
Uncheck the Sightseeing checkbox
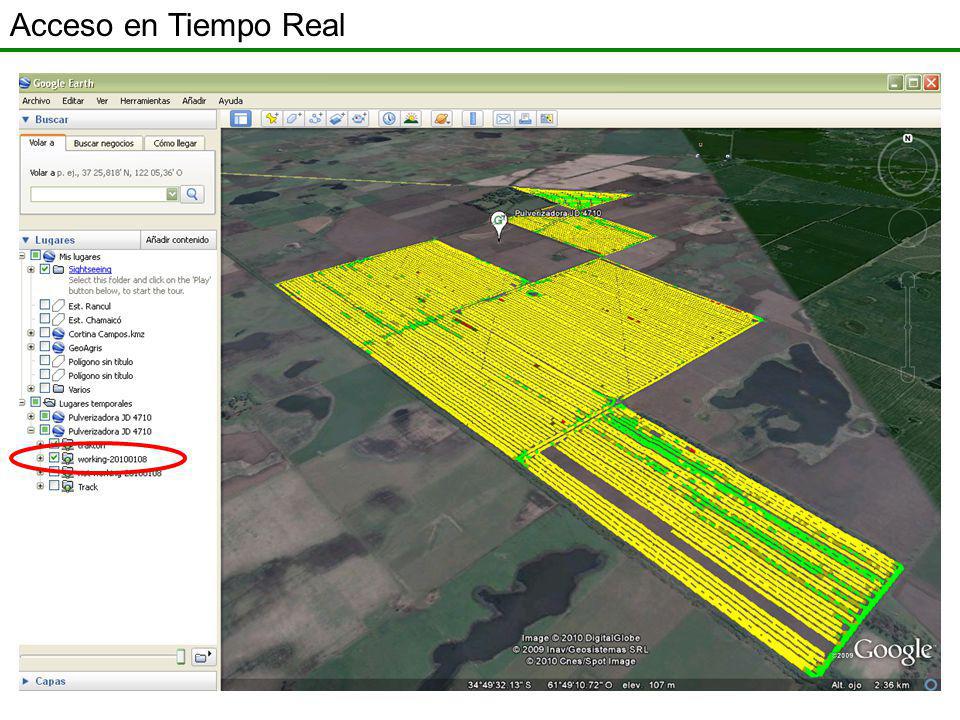[45, 269]
